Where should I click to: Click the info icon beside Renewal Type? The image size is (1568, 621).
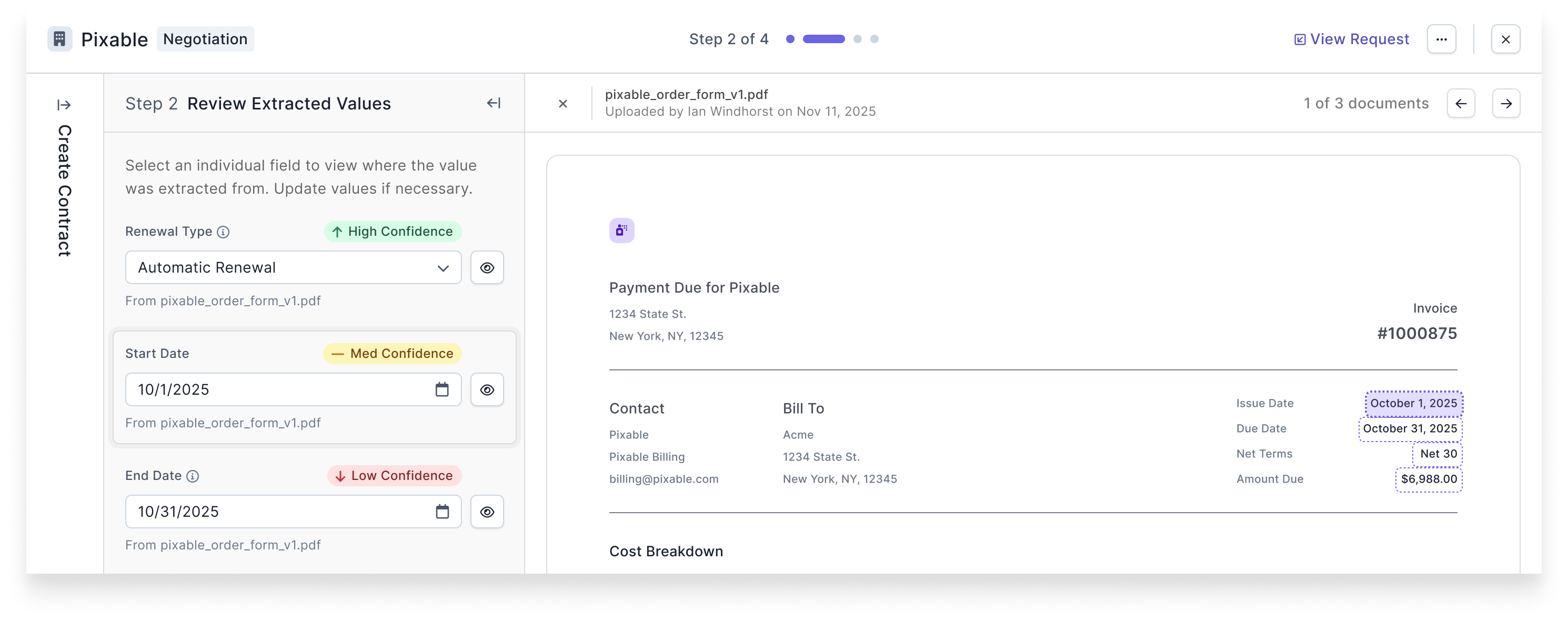pos(223,232)
